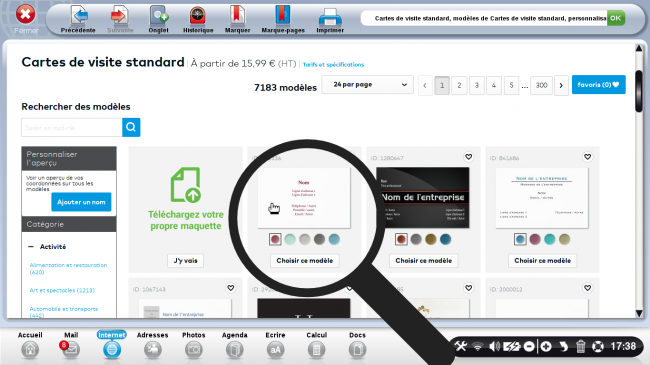Viewport: 650px width, 365px height.
Task: Print the page with Imprimer
Action: (330, 19)
